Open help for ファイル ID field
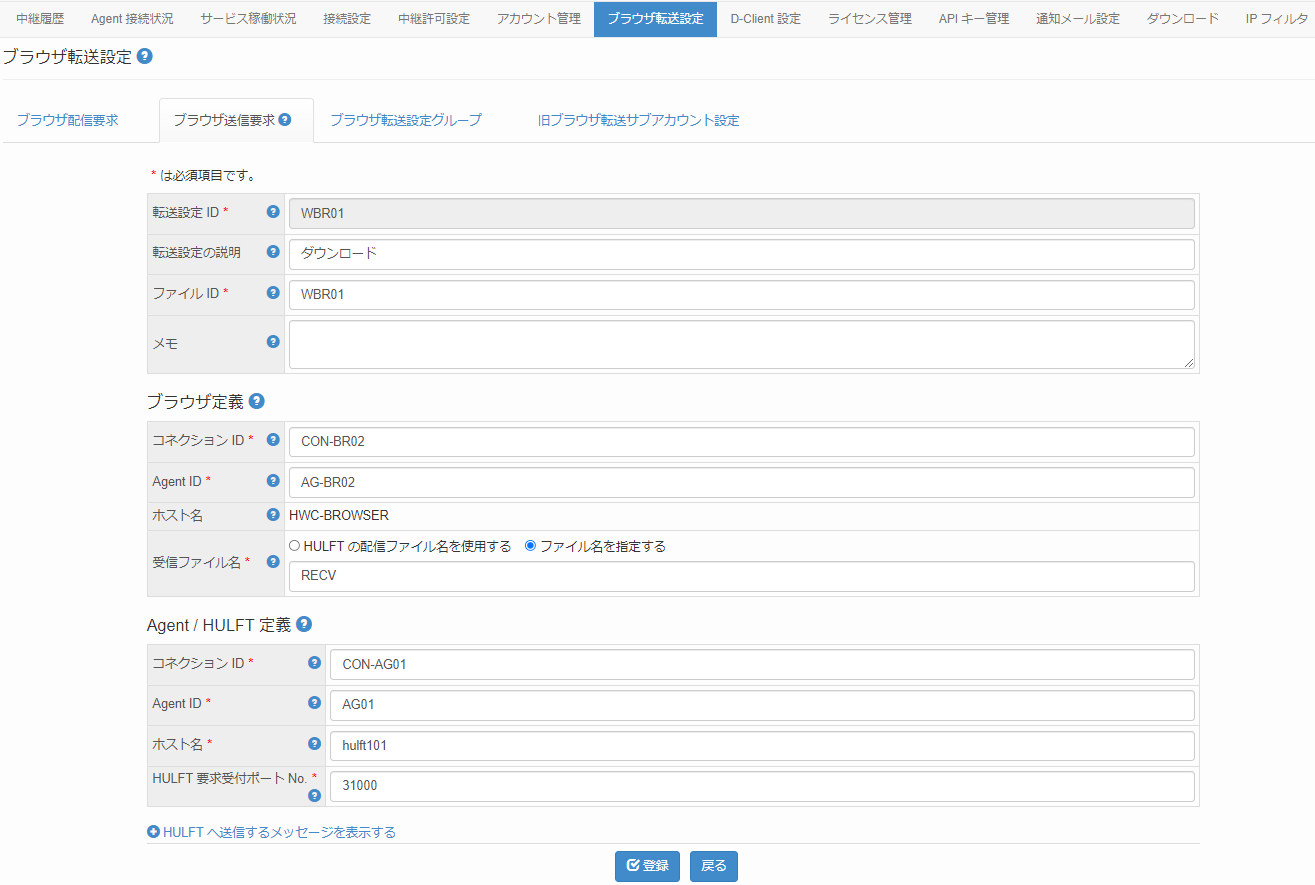The height and width of the screenshot is (885, 1315). (x=273, y=293)
